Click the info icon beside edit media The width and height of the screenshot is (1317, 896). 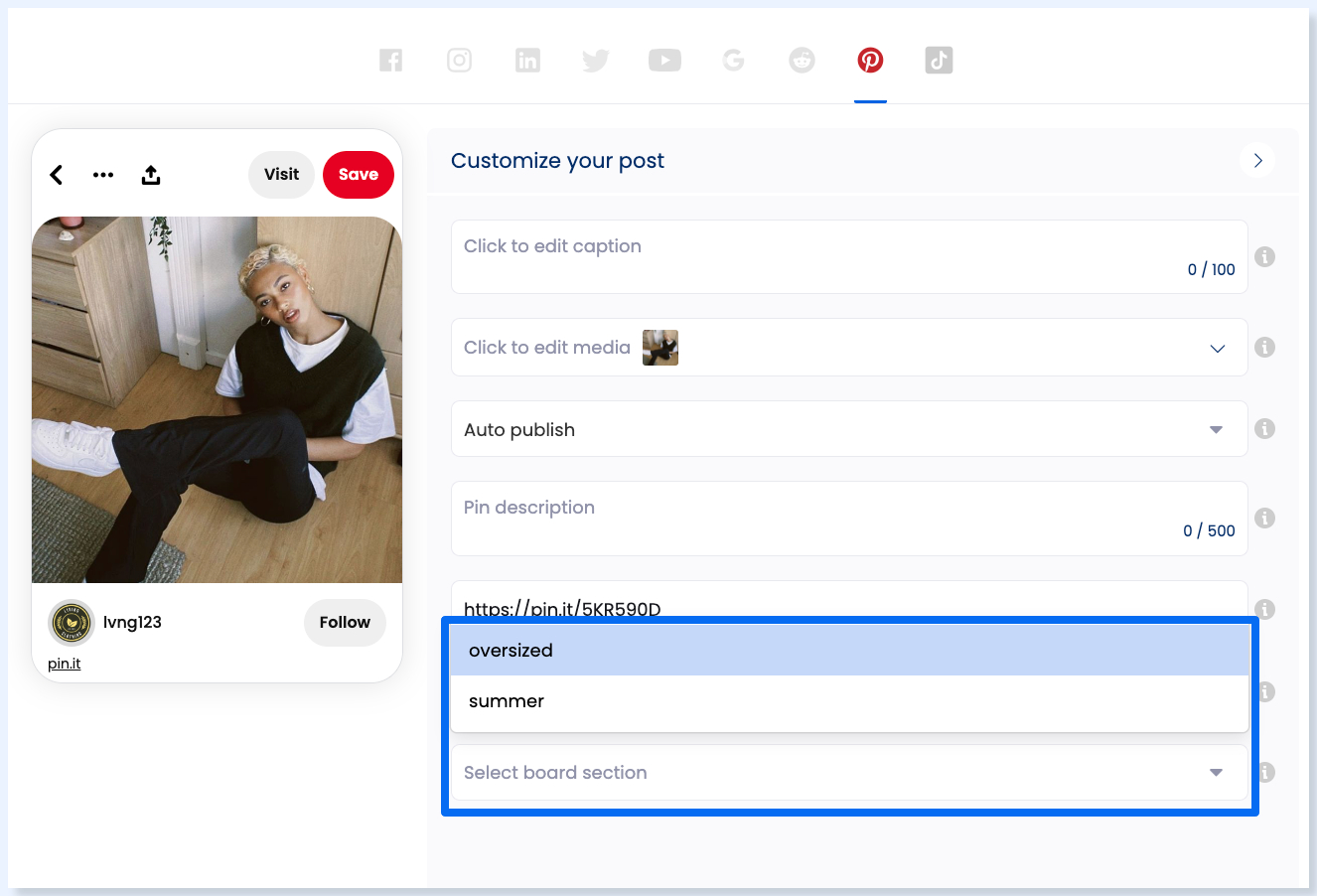1264,347
